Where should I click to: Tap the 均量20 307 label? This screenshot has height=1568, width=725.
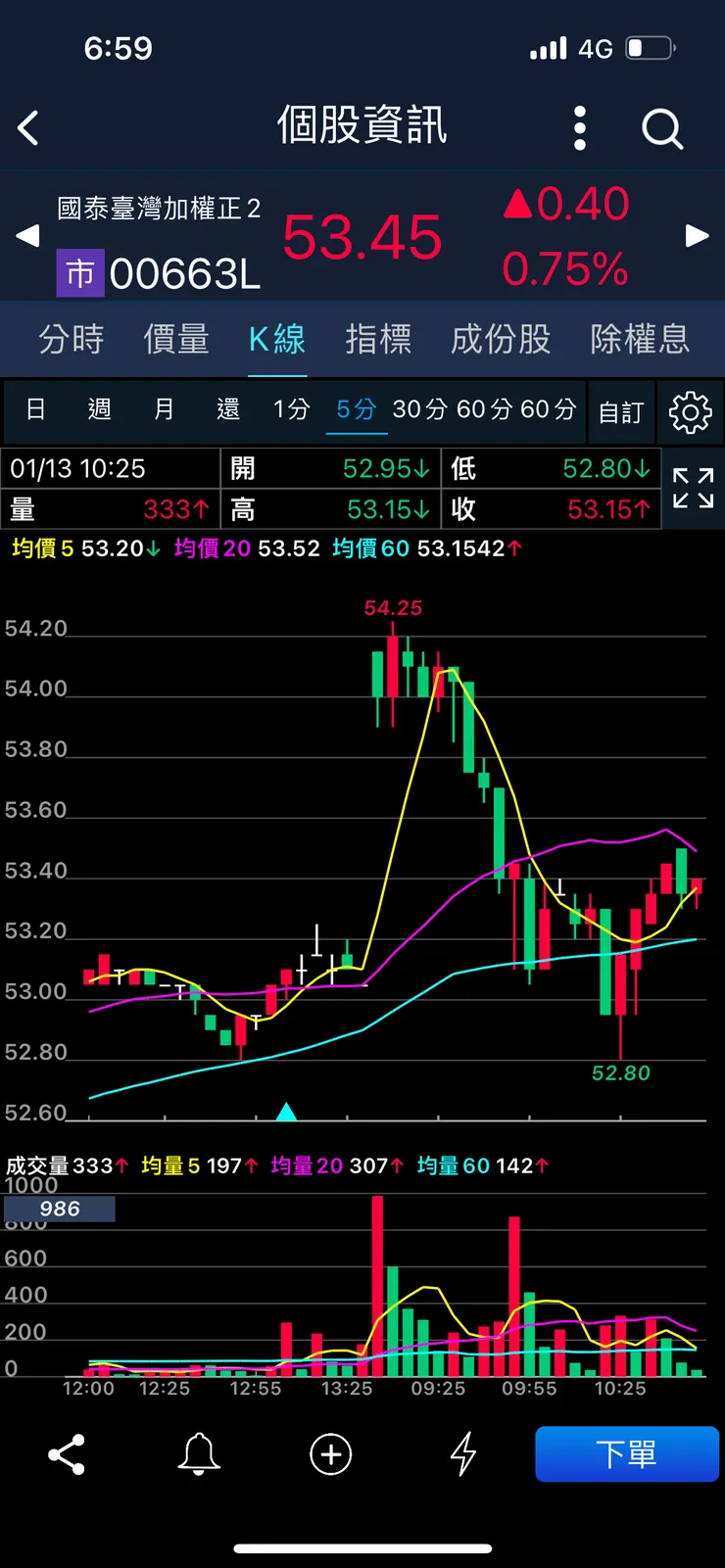click(x=337, y=1165)
